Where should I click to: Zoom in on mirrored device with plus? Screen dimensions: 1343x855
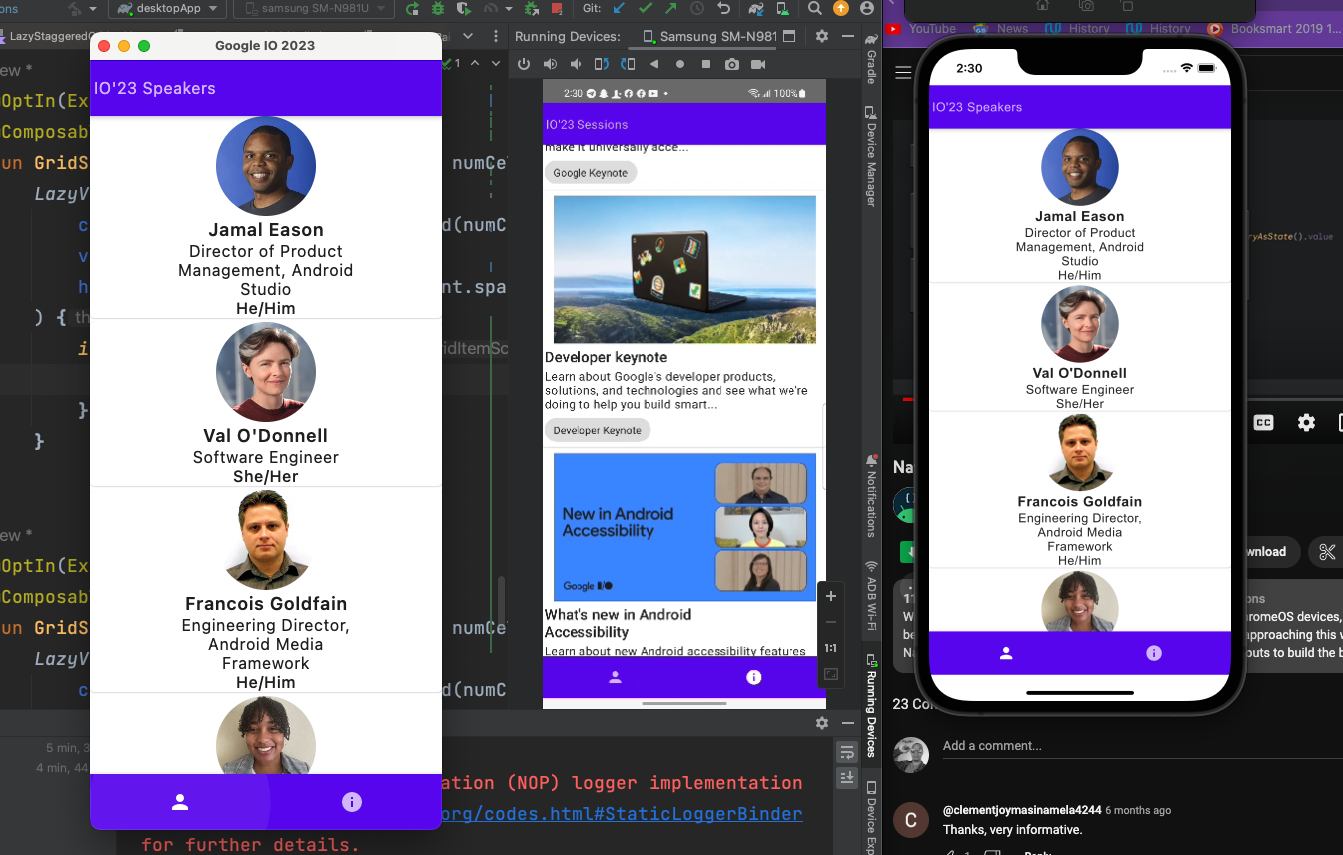point(830,596)
